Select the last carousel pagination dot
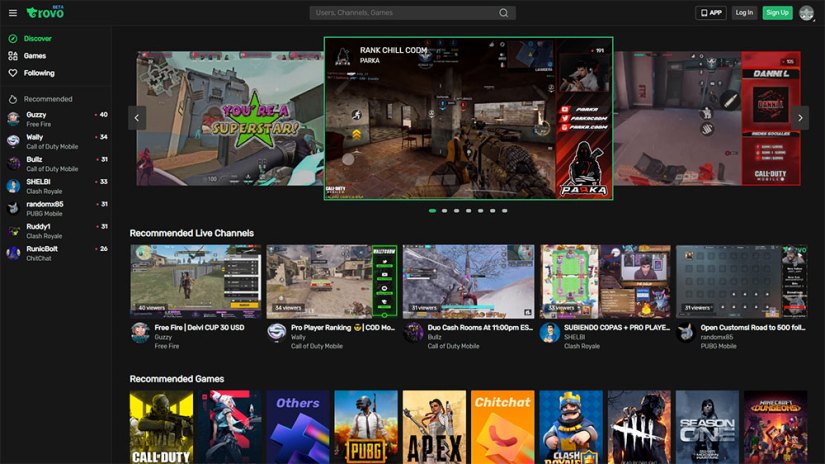Viewport: 825px width, 464px height. 504,211
